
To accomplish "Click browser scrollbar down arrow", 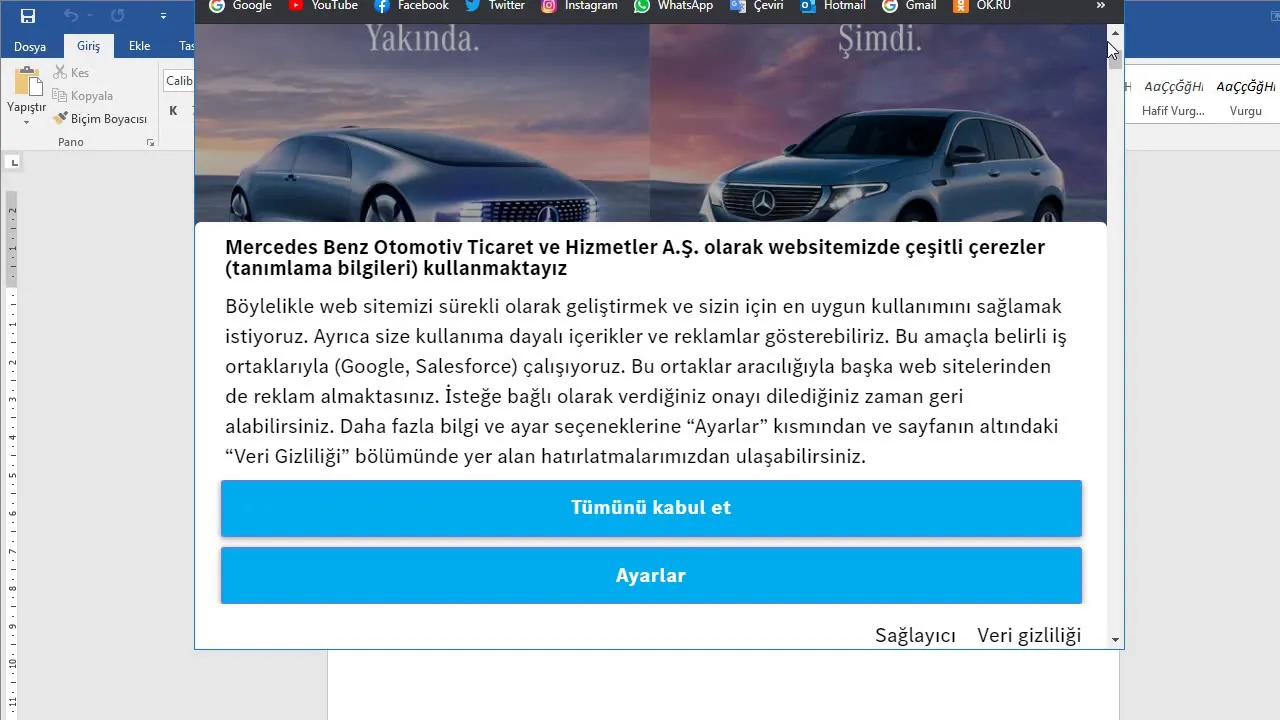I will tap(1115, 640).
